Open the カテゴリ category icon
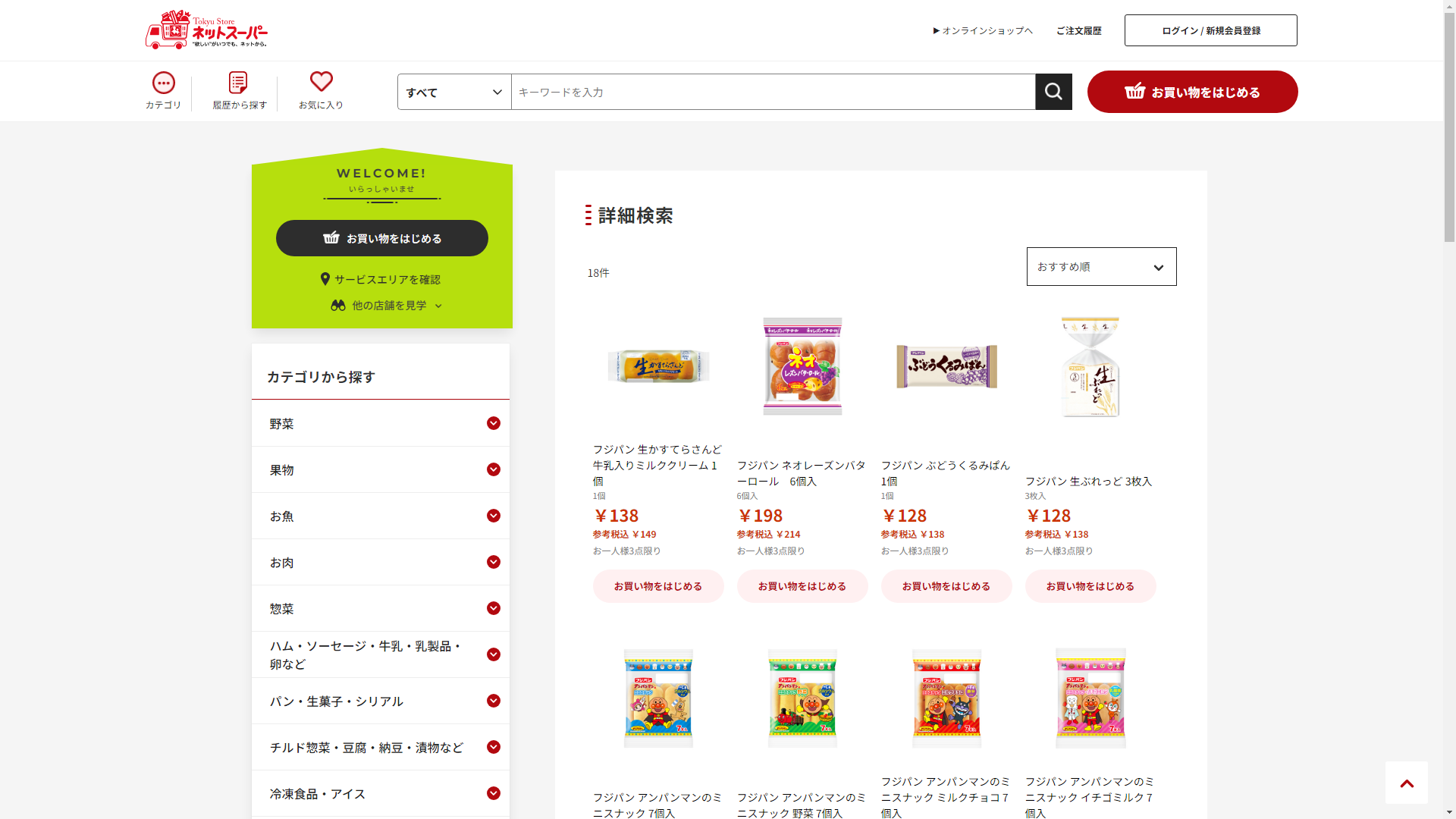This screenshot has height=819, width=1456. pos(164,91)
